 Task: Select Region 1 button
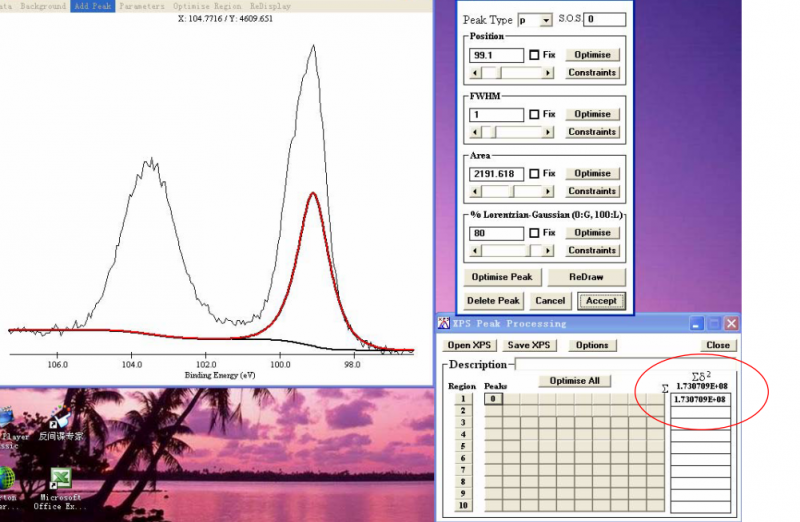click(463, 399)
